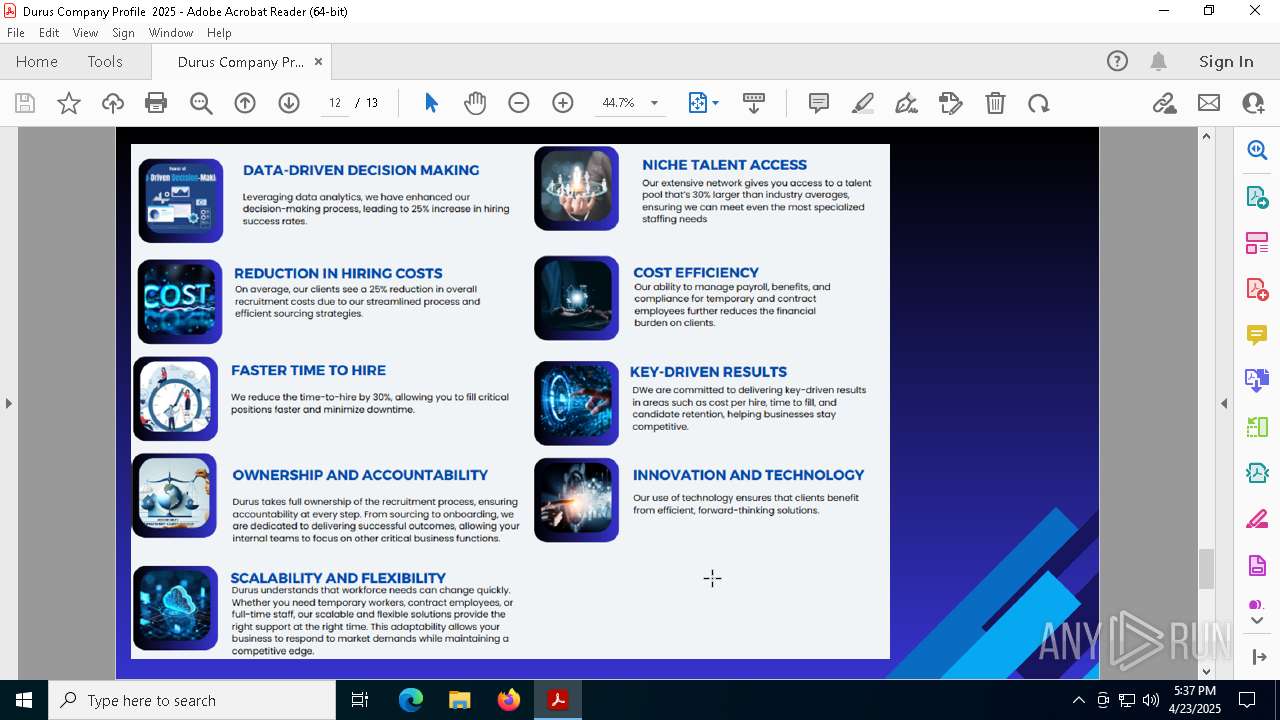Click Sign In link
This screenshot has width=1280, height=720.
[x=1226, y=61]
